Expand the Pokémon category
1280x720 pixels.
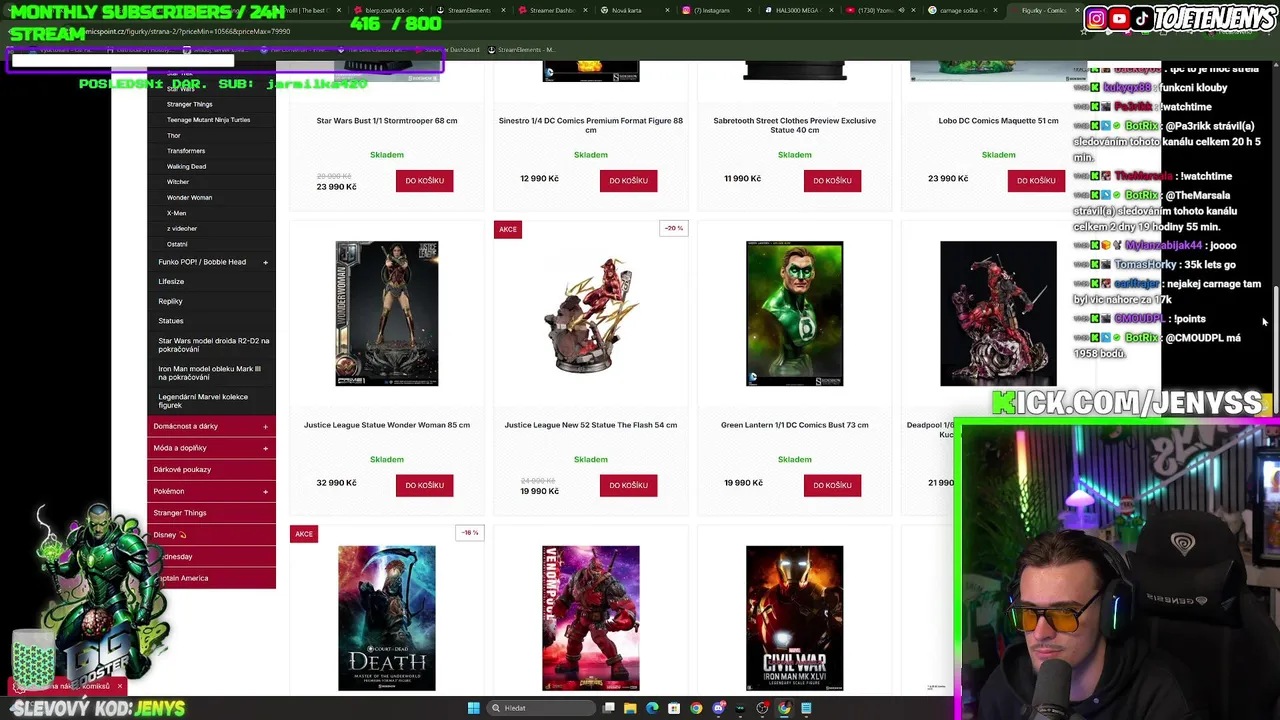coord(265,491)
